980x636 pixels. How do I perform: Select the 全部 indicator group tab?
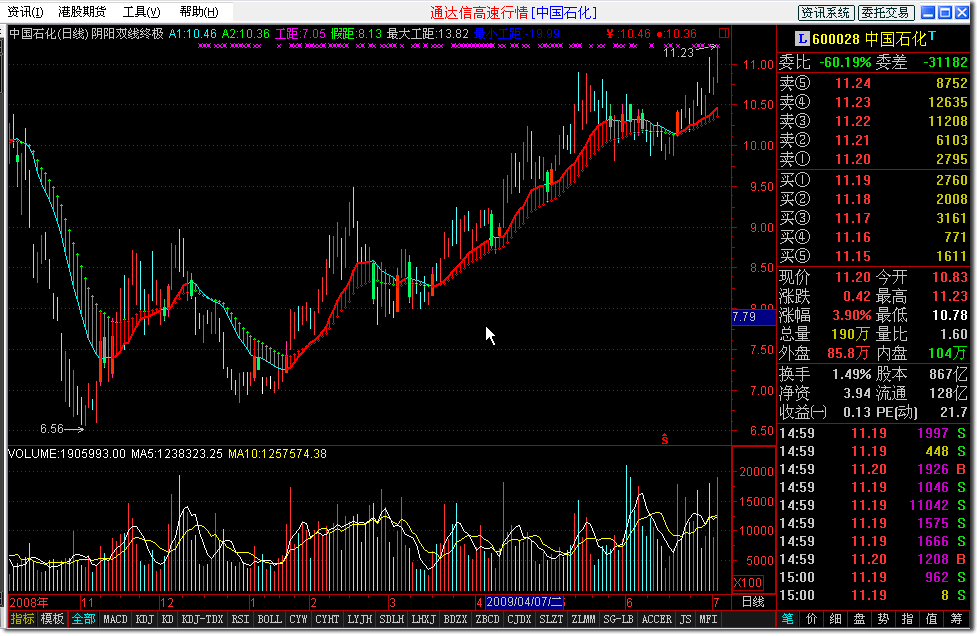[x=83, y=619]
